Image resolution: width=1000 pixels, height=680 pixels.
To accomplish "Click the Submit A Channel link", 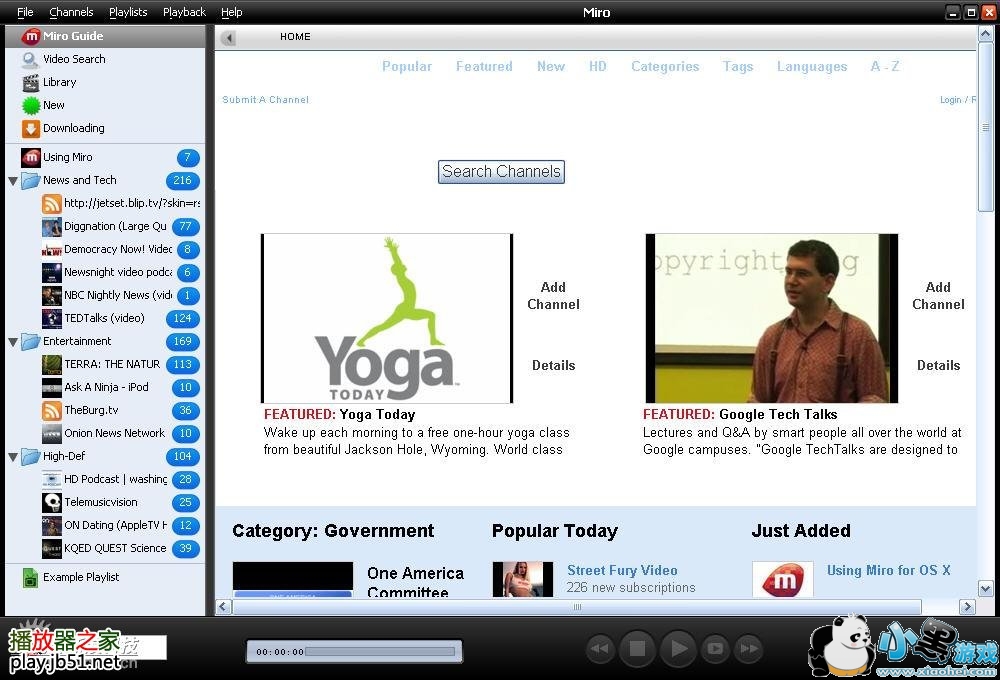I will click(x=265, y=100).
